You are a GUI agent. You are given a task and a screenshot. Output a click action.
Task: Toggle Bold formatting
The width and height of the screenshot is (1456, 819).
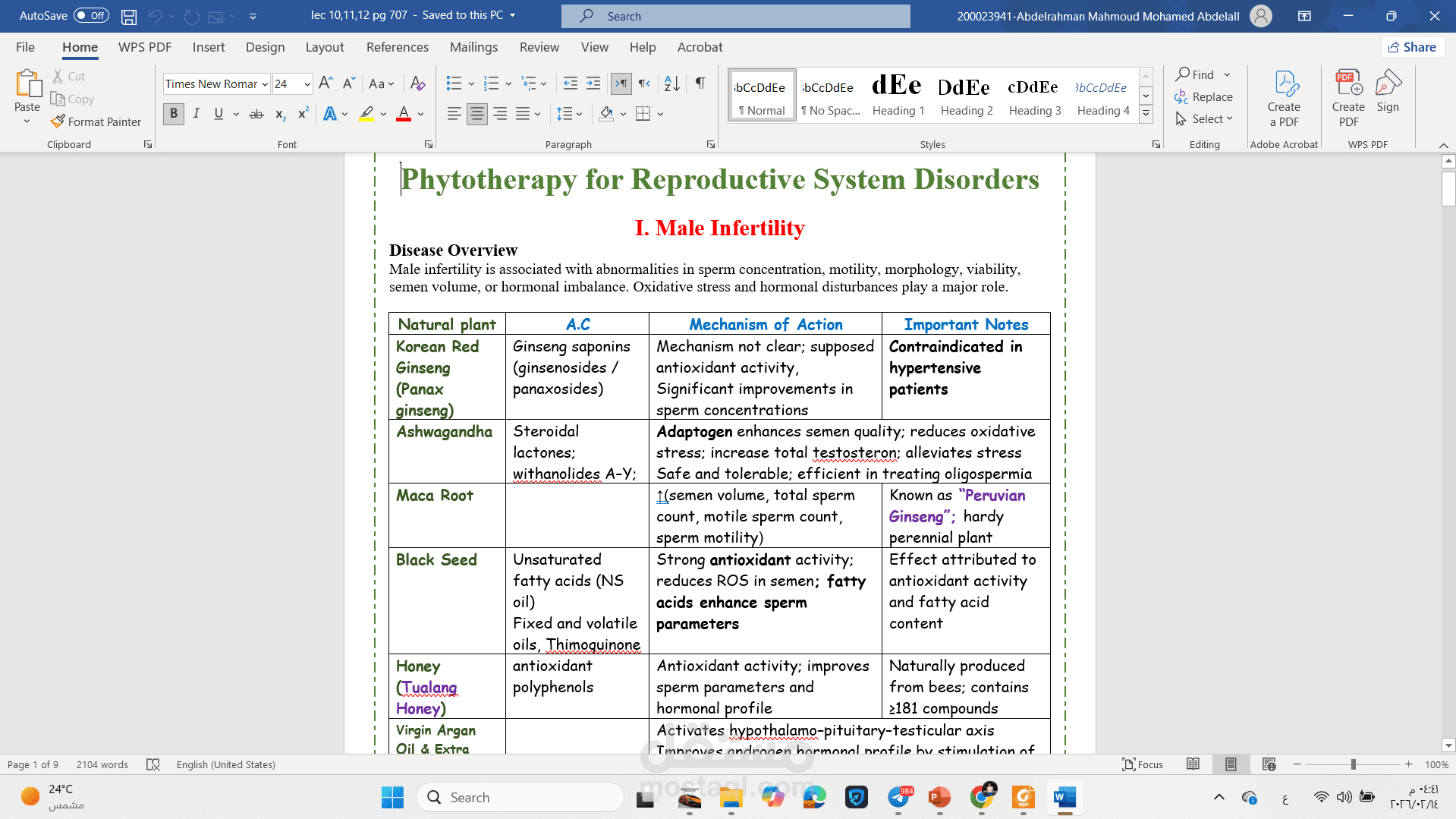[174, 114]
